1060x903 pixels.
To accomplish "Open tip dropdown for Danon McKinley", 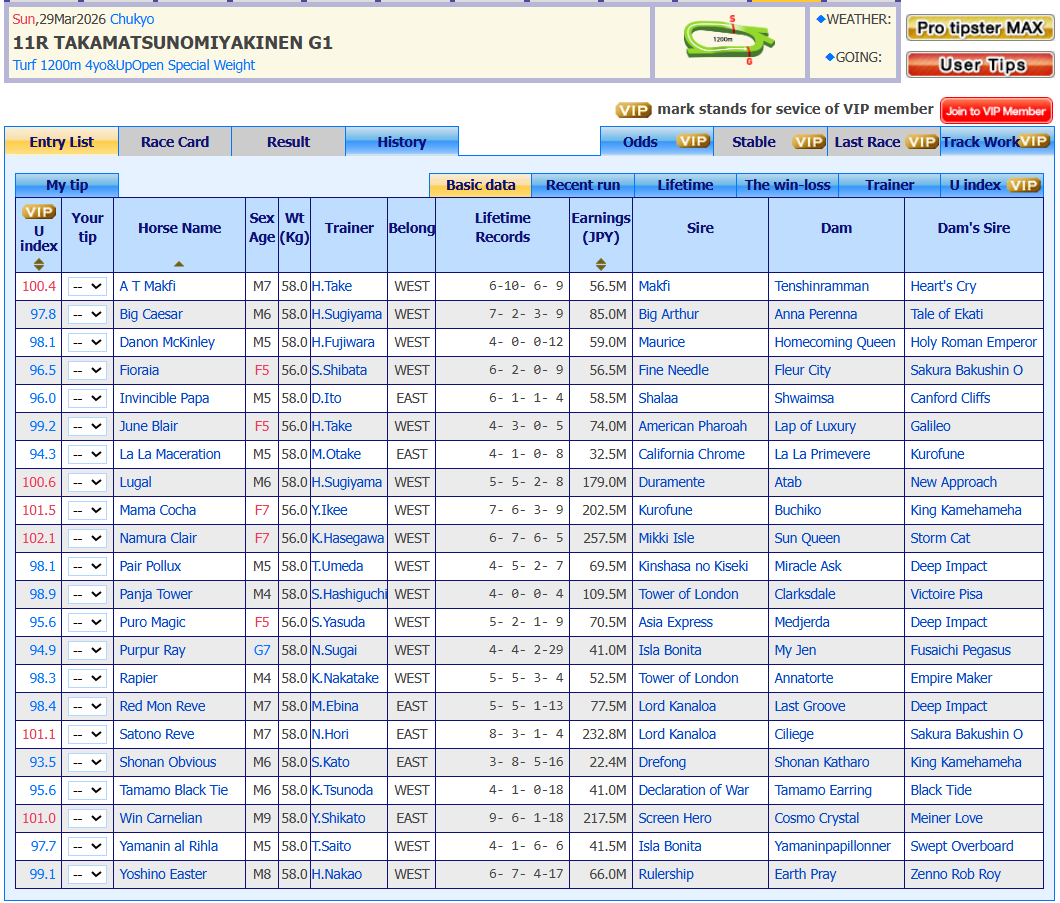I will pos(87,343).
